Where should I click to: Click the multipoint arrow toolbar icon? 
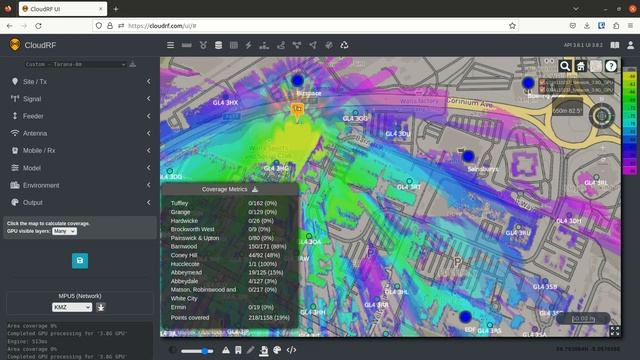pyautogui.click(x=313, y=45)
